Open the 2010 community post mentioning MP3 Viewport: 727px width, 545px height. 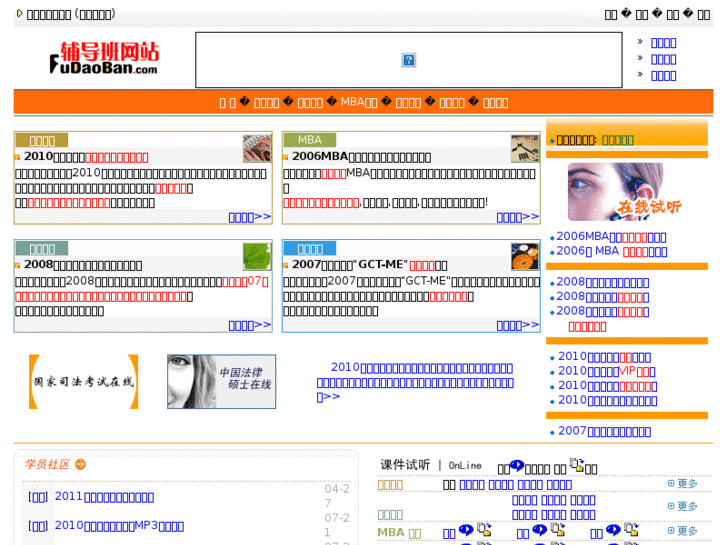point(119,526)
